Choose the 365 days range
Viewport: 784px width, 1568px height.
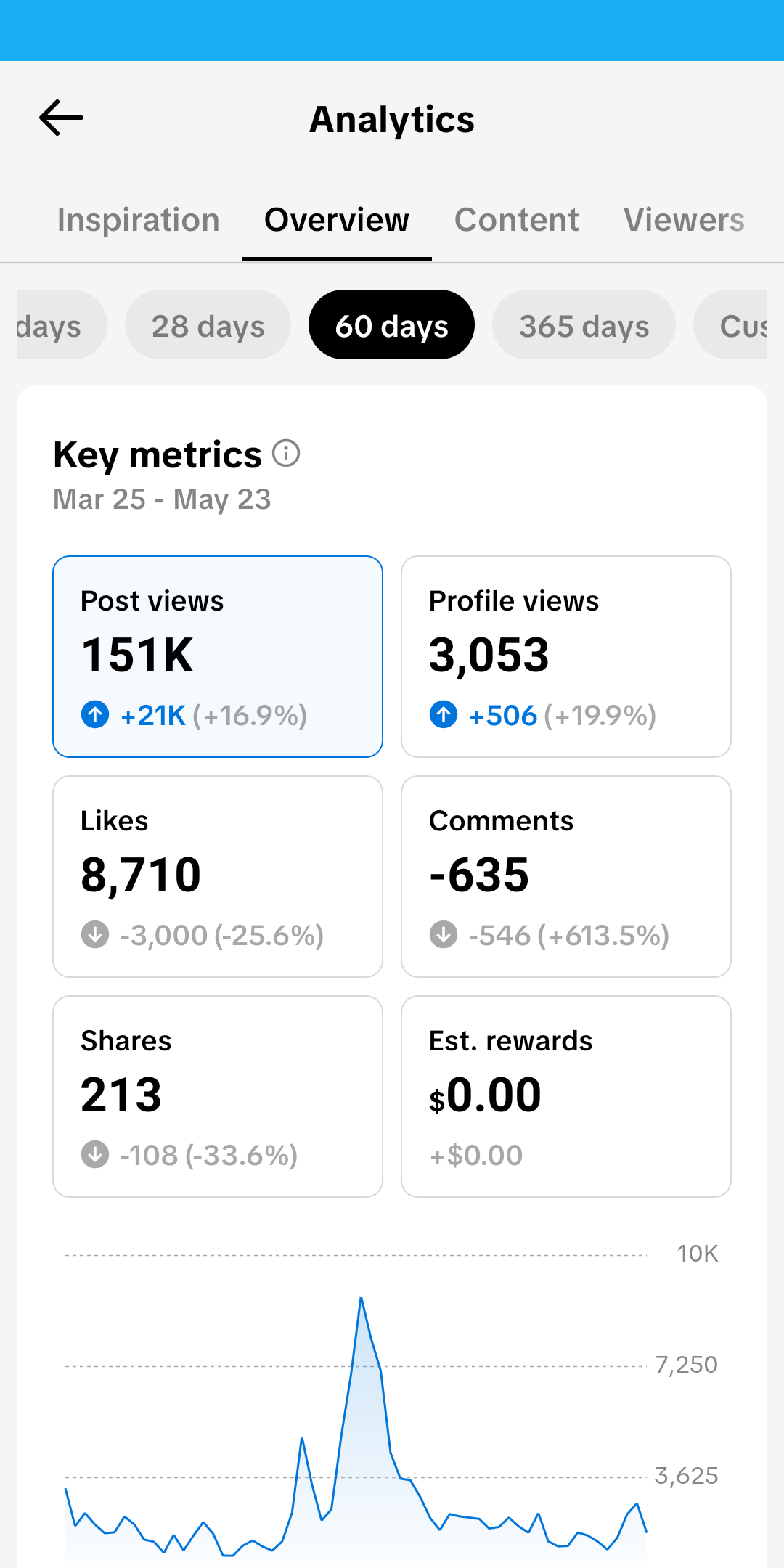pos(584,324)
